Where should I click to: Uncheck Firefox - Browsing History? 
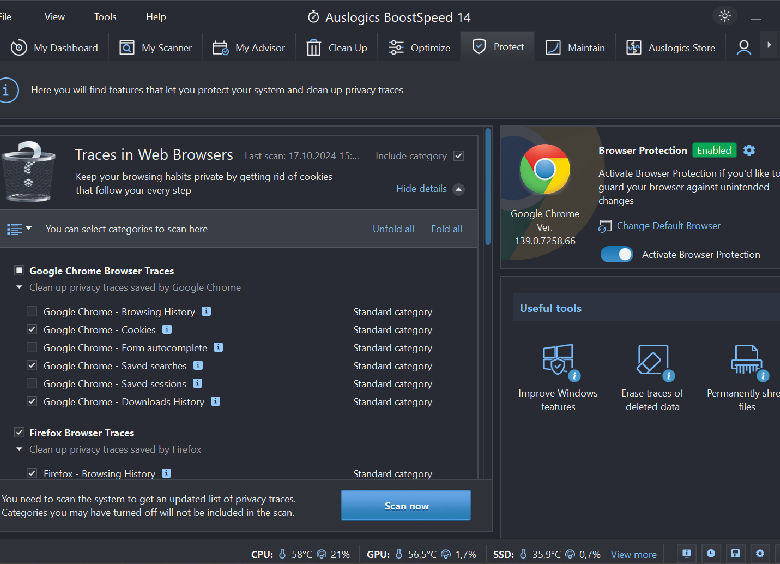click(32, 473)
